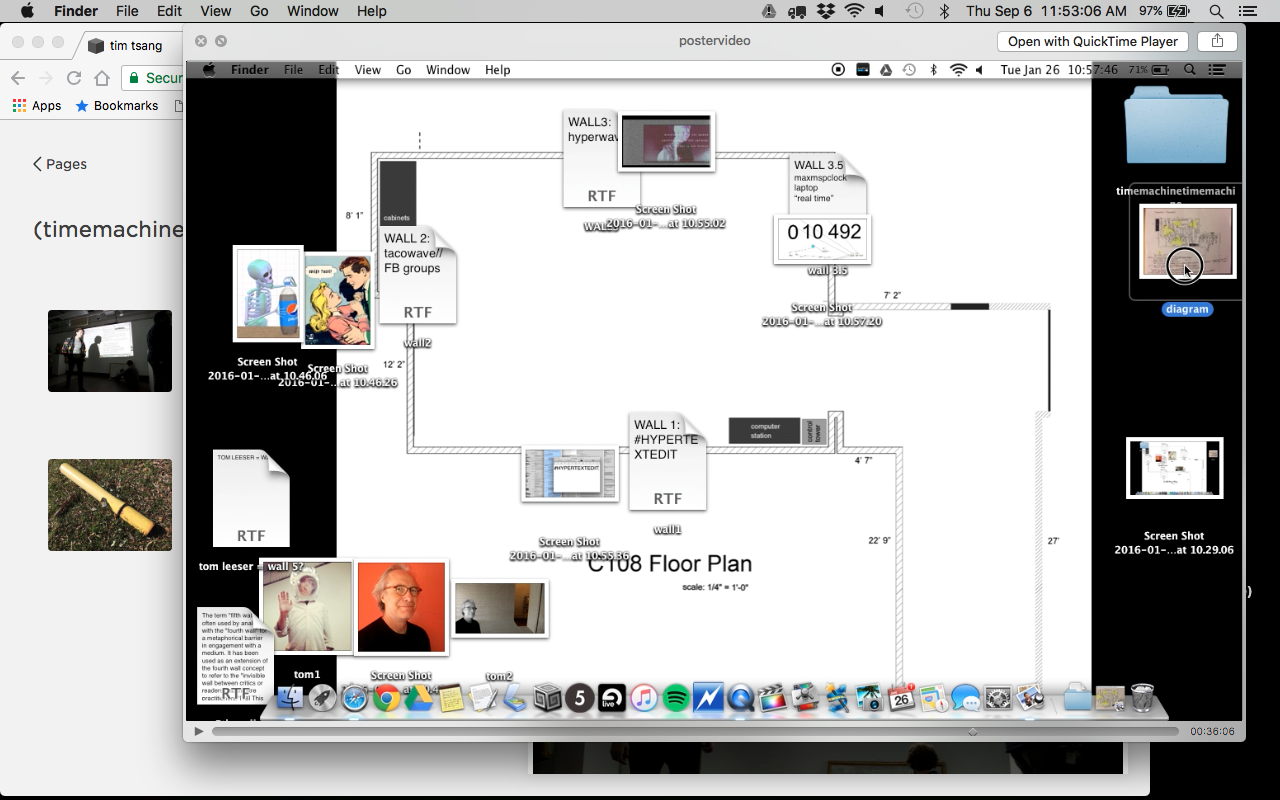
Task: Click the video playback progress slider
Action: click(700, 731)
